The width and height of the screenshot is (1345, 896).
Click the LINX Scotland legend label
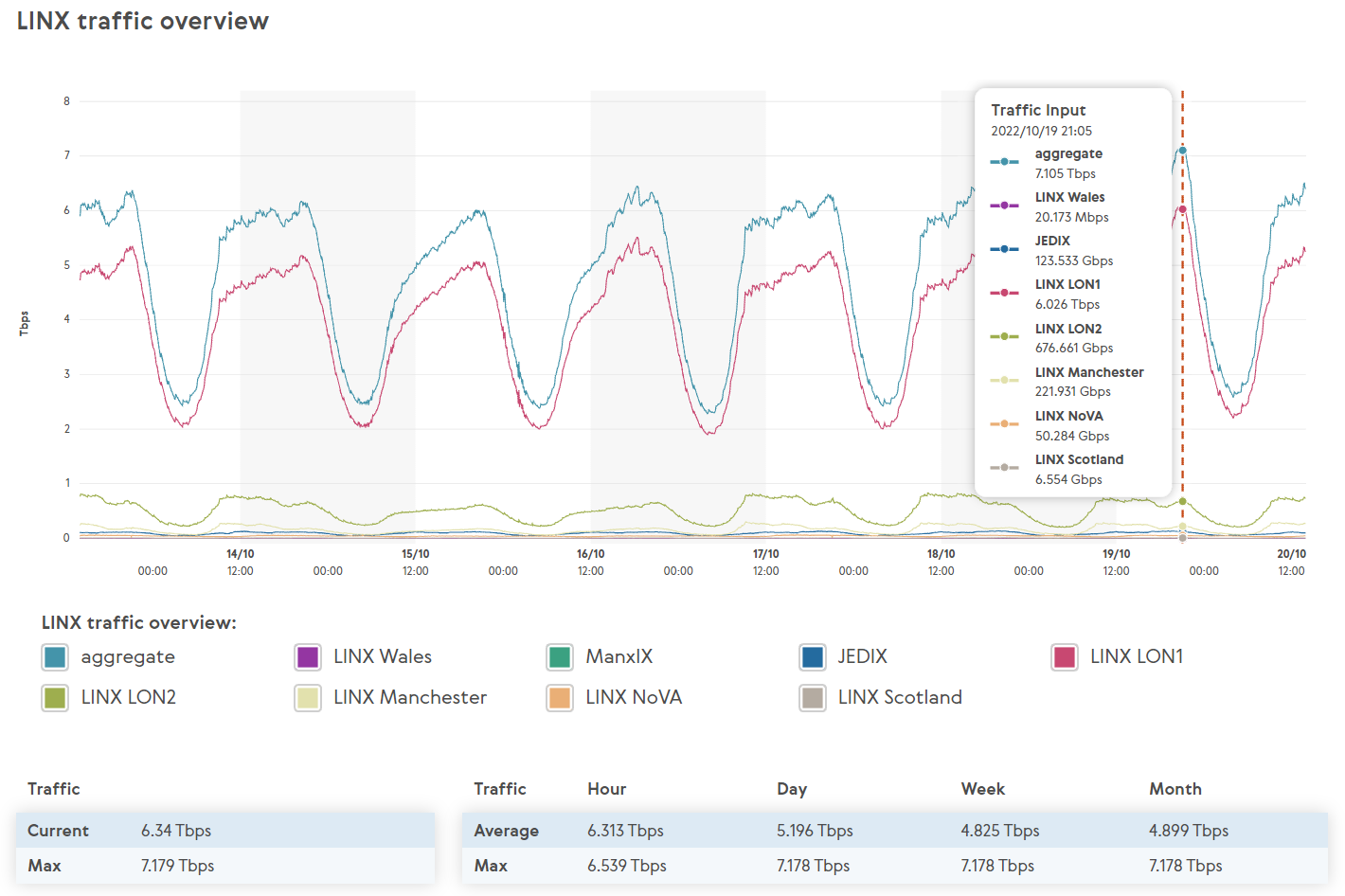click(899, 697)
